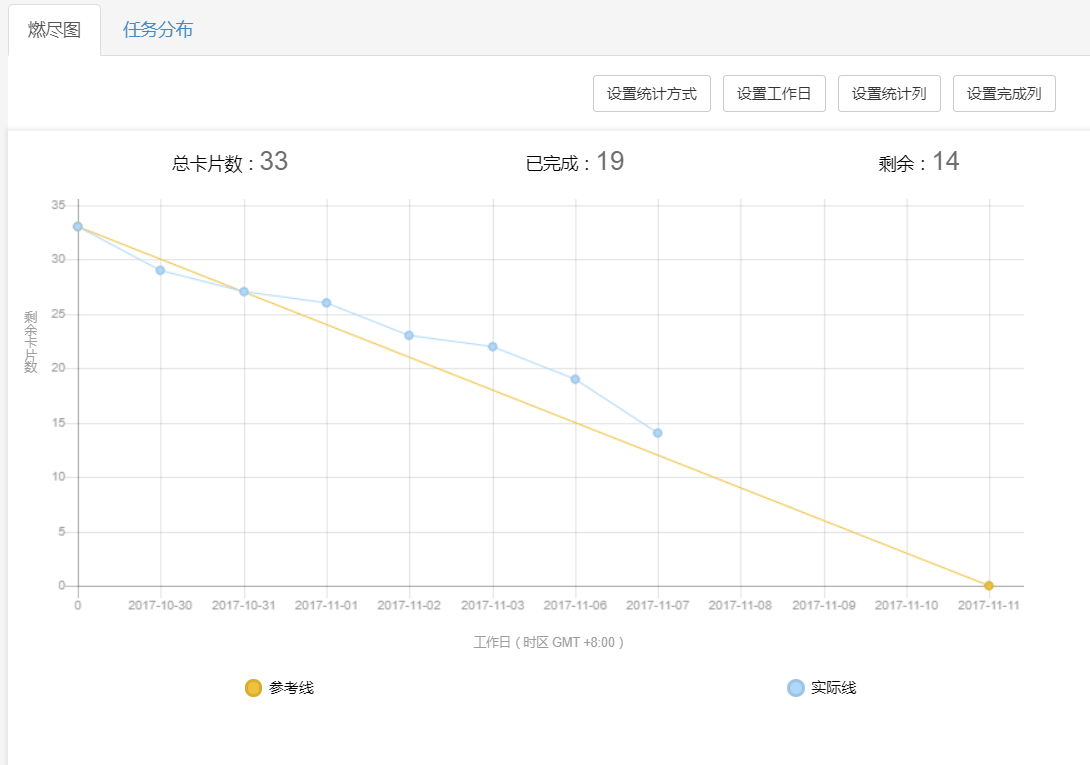Click the 剩余卡片数 vertical axis title
The height and width of the screenshot is (765, 1090).
(x=31, y=342)
